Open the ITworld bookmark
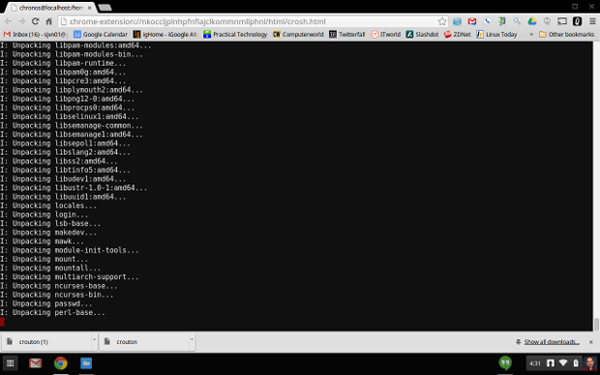This screenshot has height=375, width=600. 386,34
